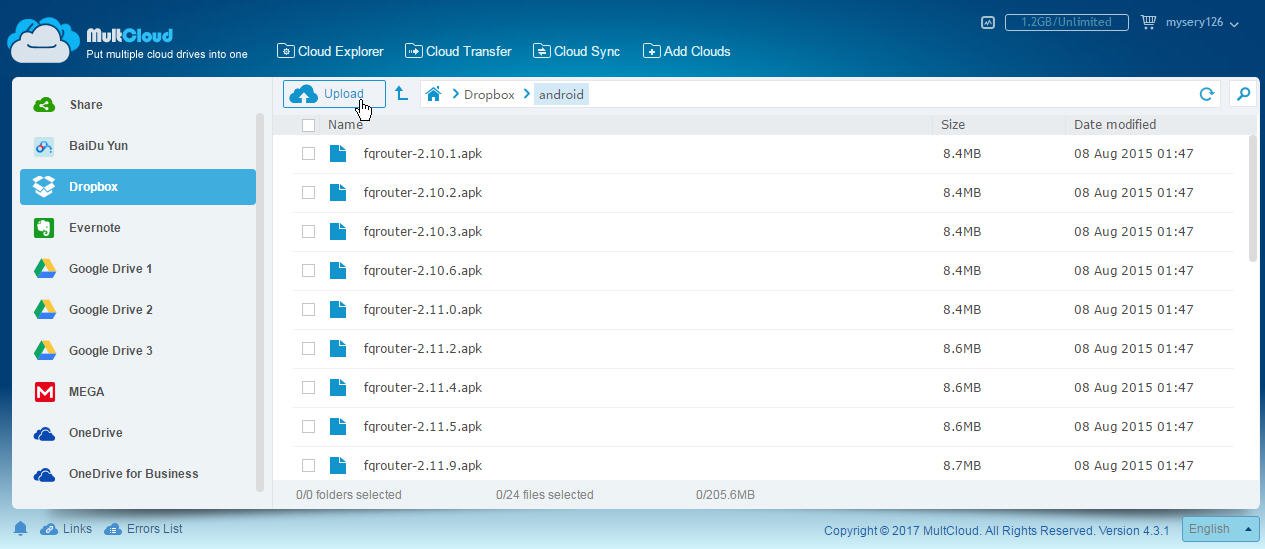Open the Evernote elephant icon
Viewport: 1265px width, 549px height.
(44, 228)
